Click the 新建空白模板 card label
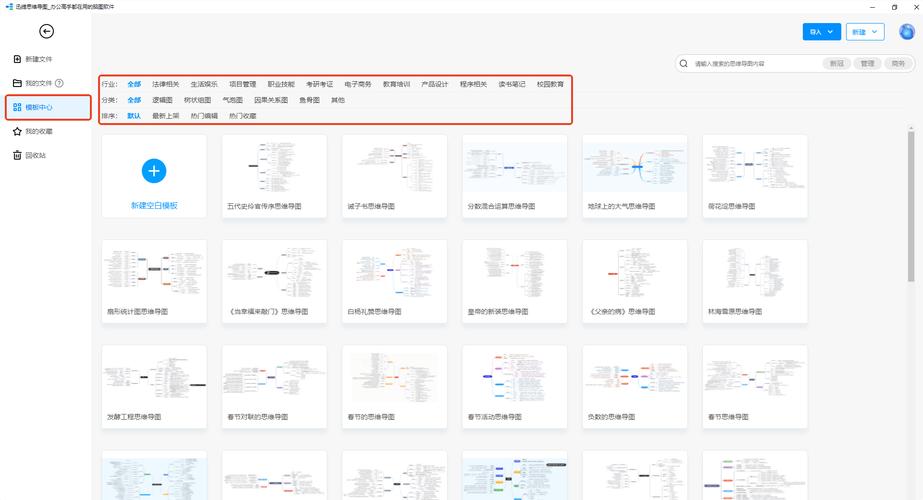 (154, 206)
